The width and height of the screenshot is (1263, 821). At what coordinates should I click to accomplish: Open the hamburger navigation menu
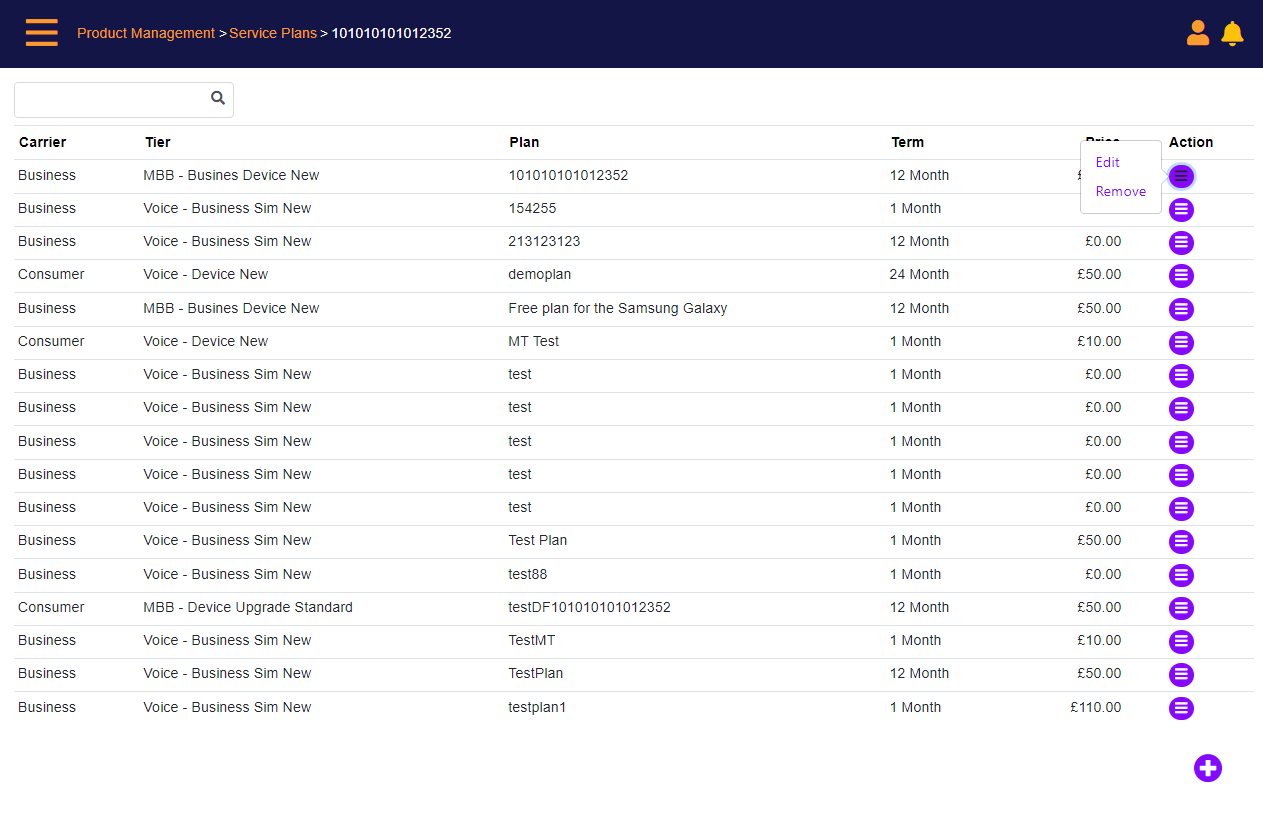(x=42, y=33)
